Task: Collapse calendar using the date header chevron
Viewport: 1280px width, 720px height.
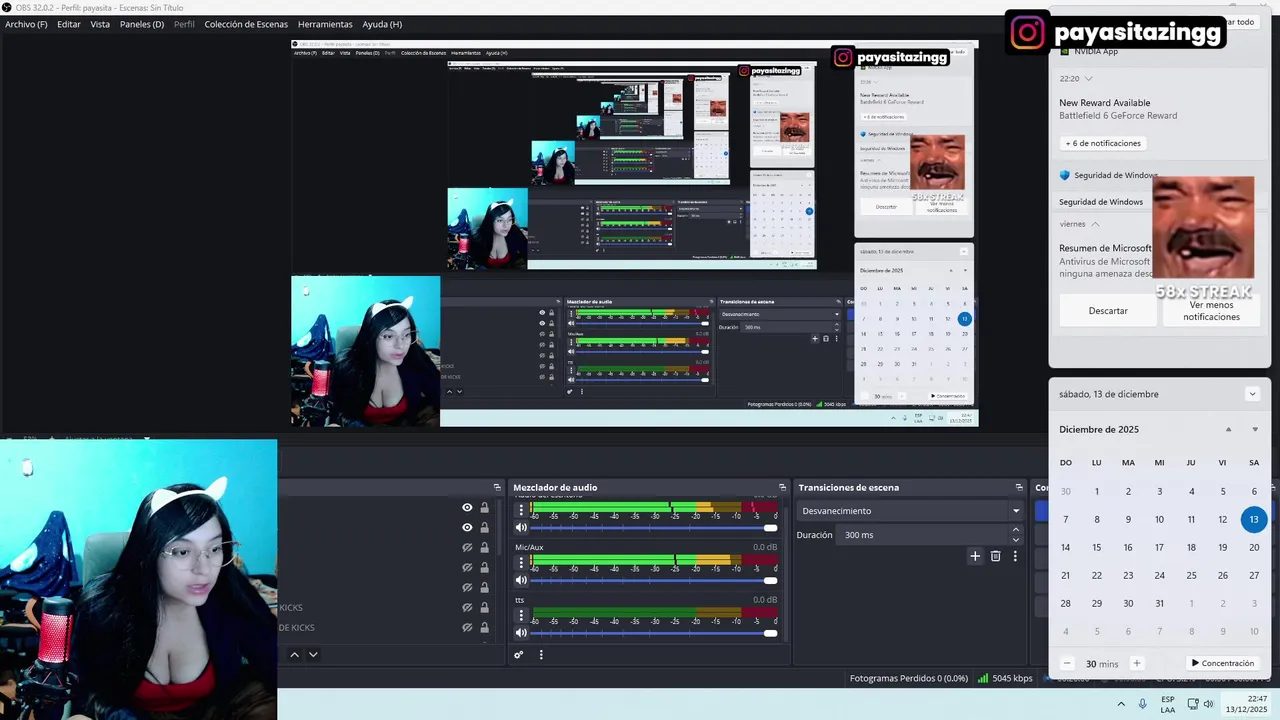Action: [x=1252, y=394]
